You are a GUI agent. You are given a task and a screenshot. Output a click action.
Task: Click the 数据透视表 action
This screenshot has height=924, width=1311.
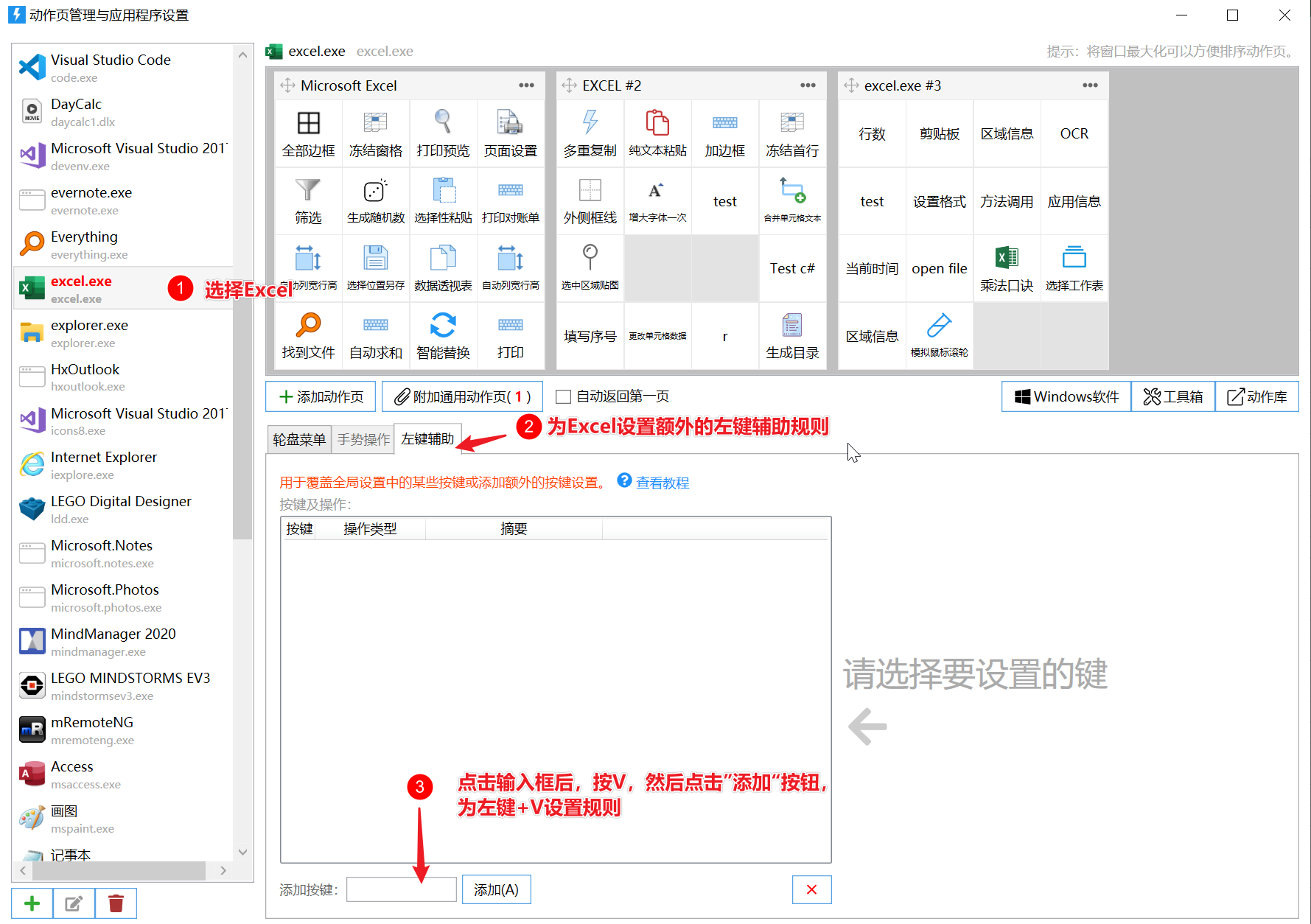pos(443,269)
